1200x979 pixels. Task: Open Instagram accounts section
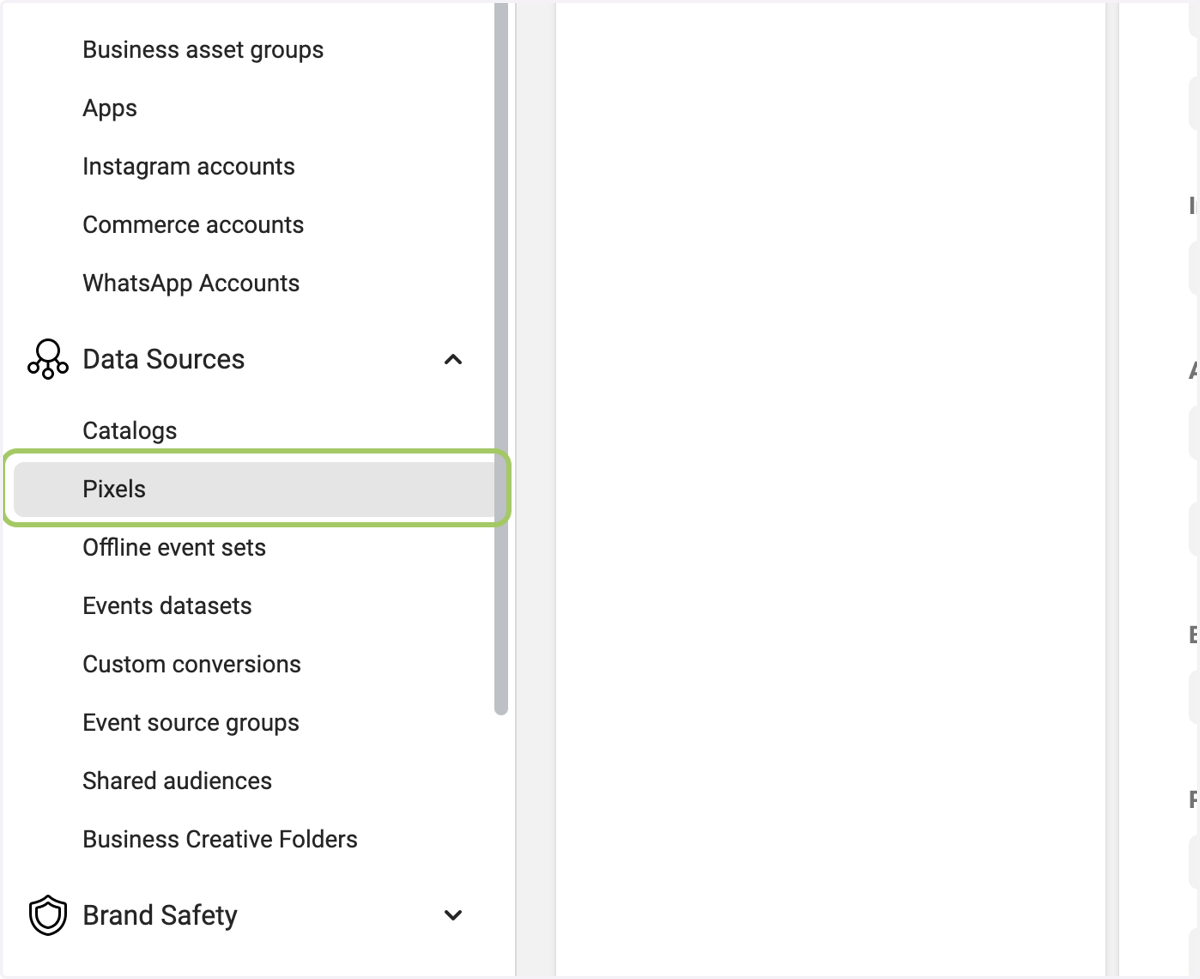(x=189, y=166)
